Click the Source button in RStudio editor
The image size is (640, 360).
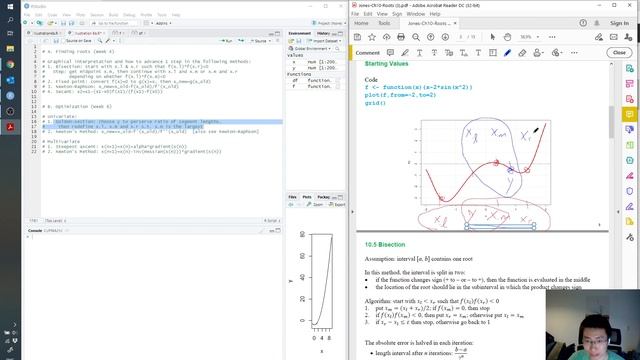click(259, 41)
